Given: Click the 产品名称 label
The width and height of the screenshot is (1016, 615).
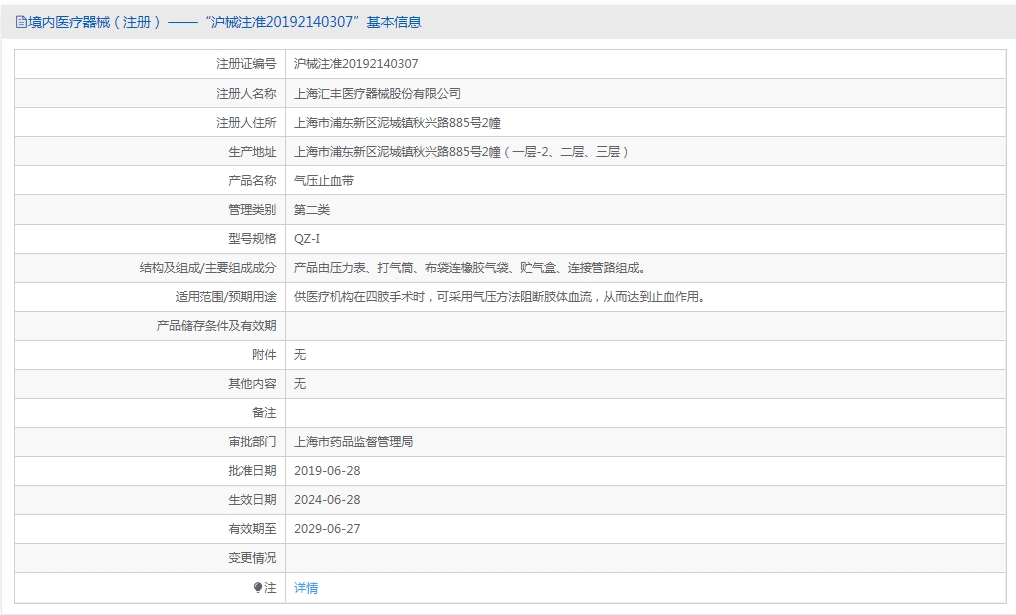Looking at the screenshot, I should pyautogui.click(x=252, y=181).
